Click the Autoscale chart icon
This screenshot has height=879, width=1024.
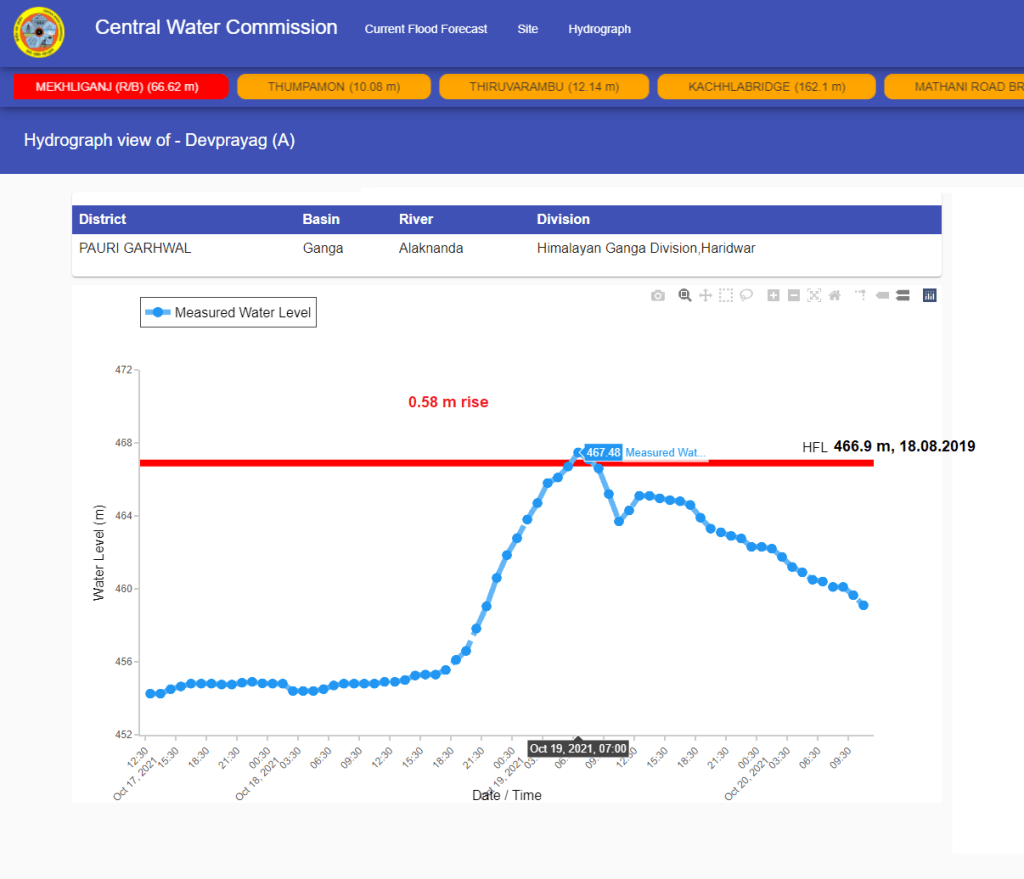814,295
